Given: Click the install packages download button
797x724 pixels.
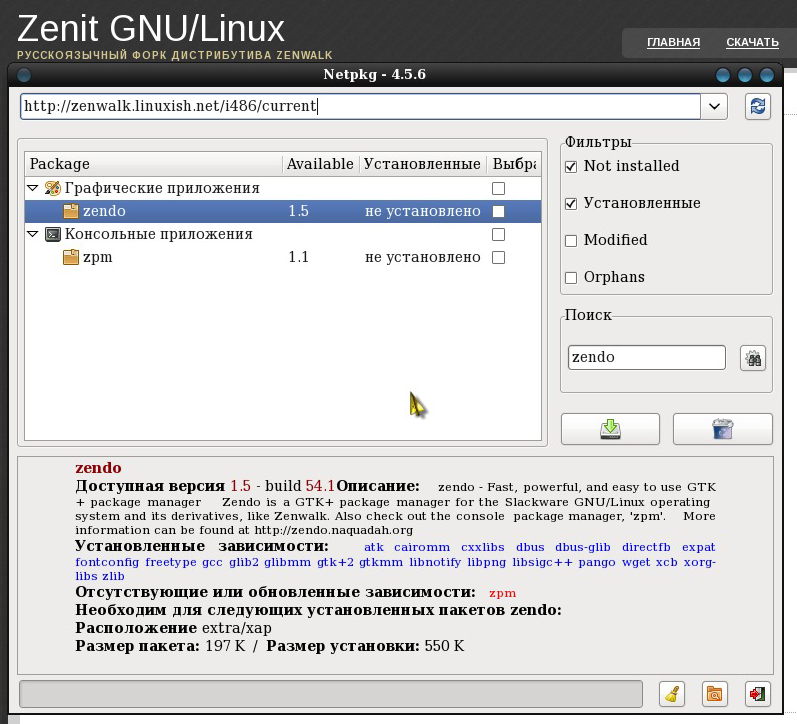Looking at the screenshot, I should pyautogui.click(x=610, y=429).
